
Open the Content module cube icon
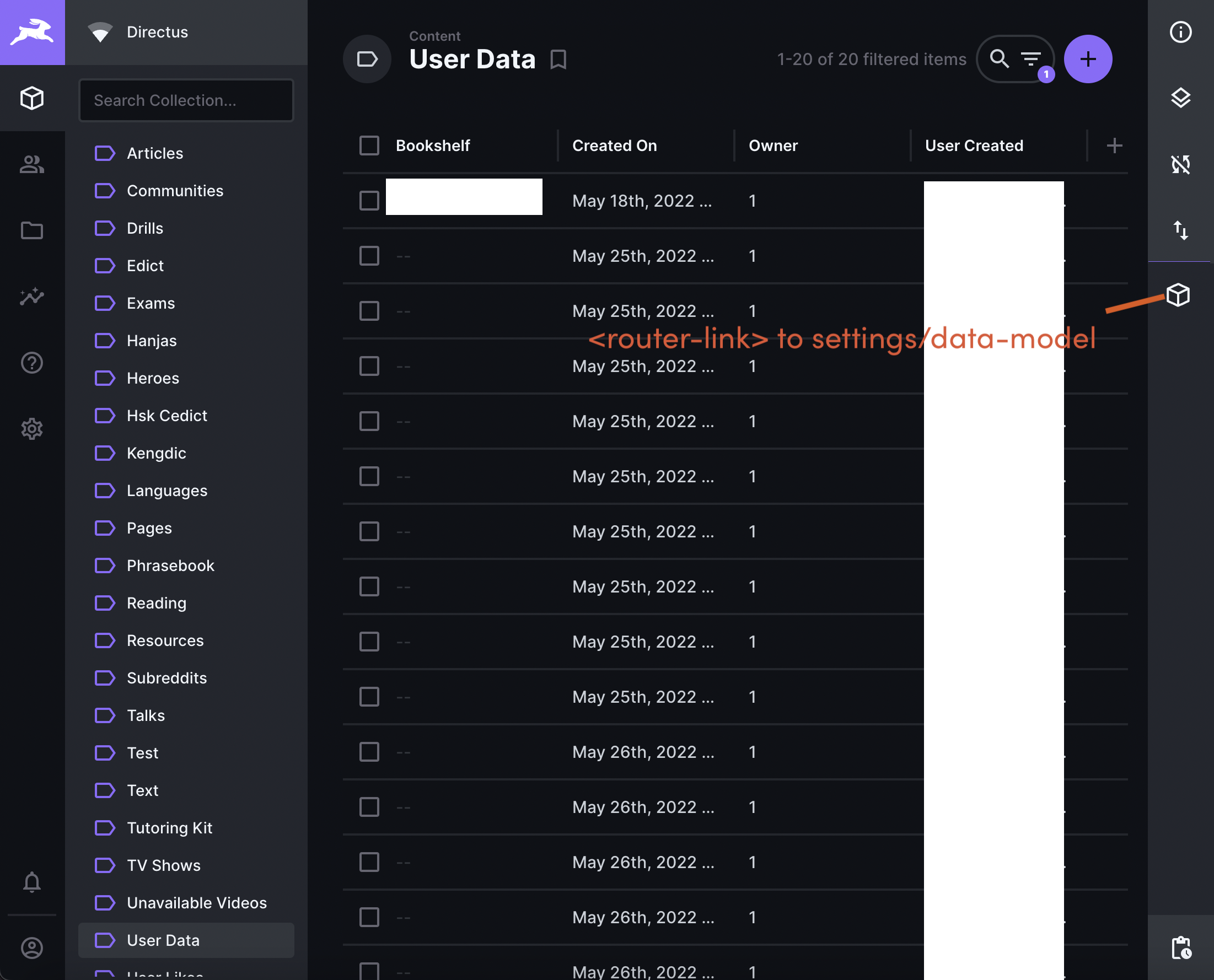click(32, 98)
